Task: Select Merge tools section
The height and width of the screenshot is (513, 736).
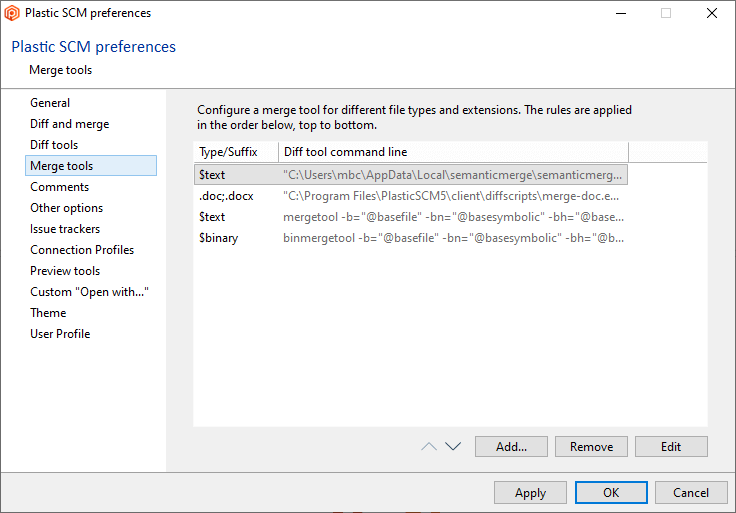Action: [x=91, y=166]
